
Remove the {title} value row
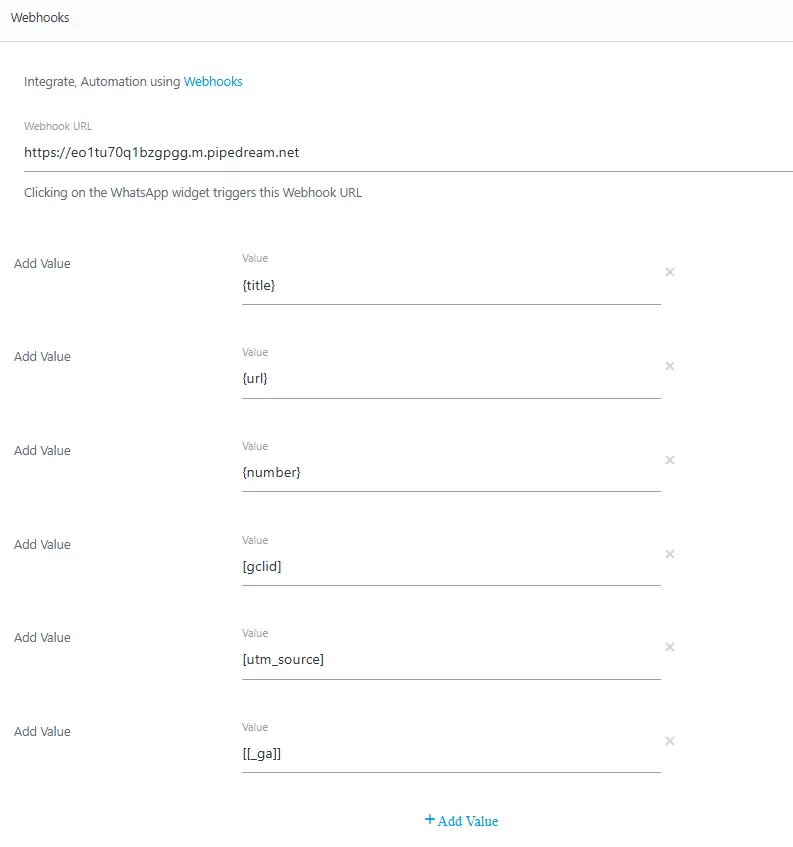point(669,272)
